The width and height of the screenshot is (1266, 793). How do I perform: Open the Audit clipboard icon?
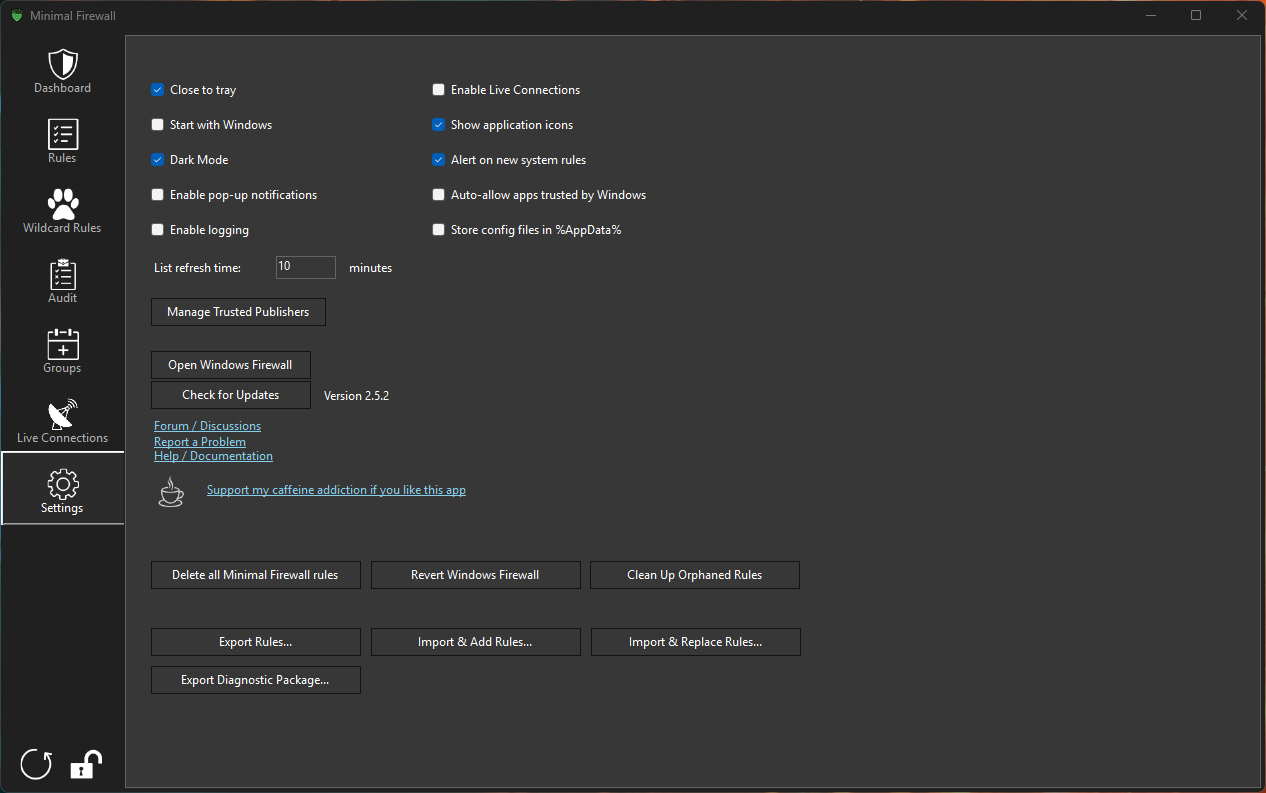coord(62,275)
